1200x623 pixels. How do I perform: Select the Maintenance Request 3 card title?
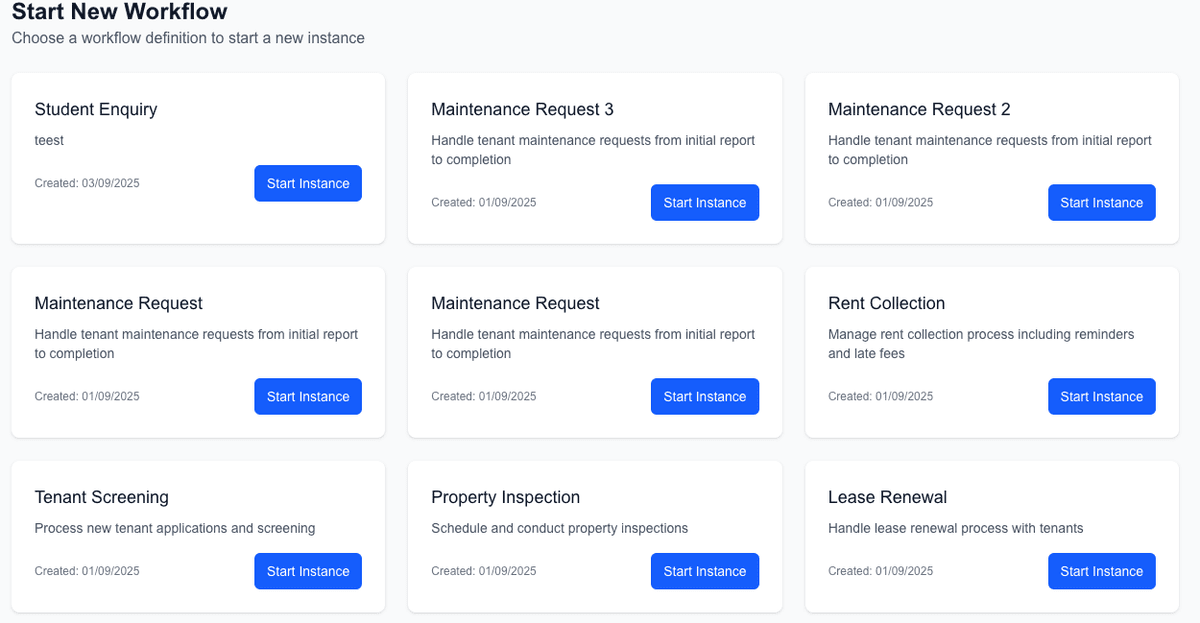522,110
